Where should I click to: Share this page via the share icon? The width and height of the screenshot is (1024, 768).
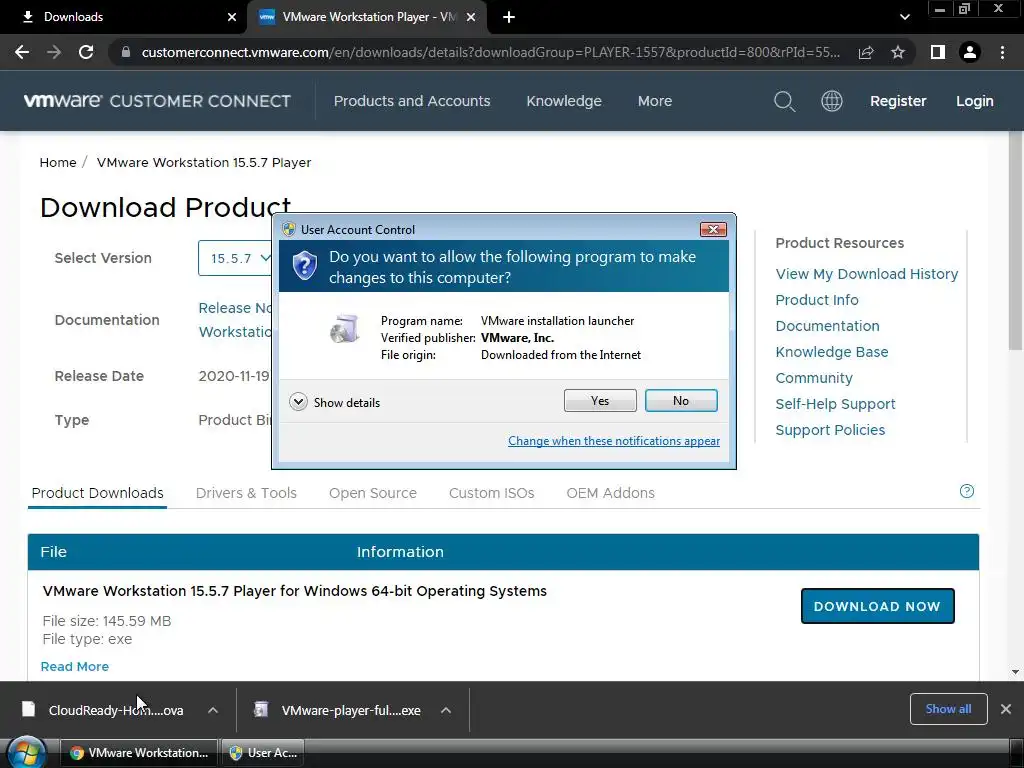[866, 52]
